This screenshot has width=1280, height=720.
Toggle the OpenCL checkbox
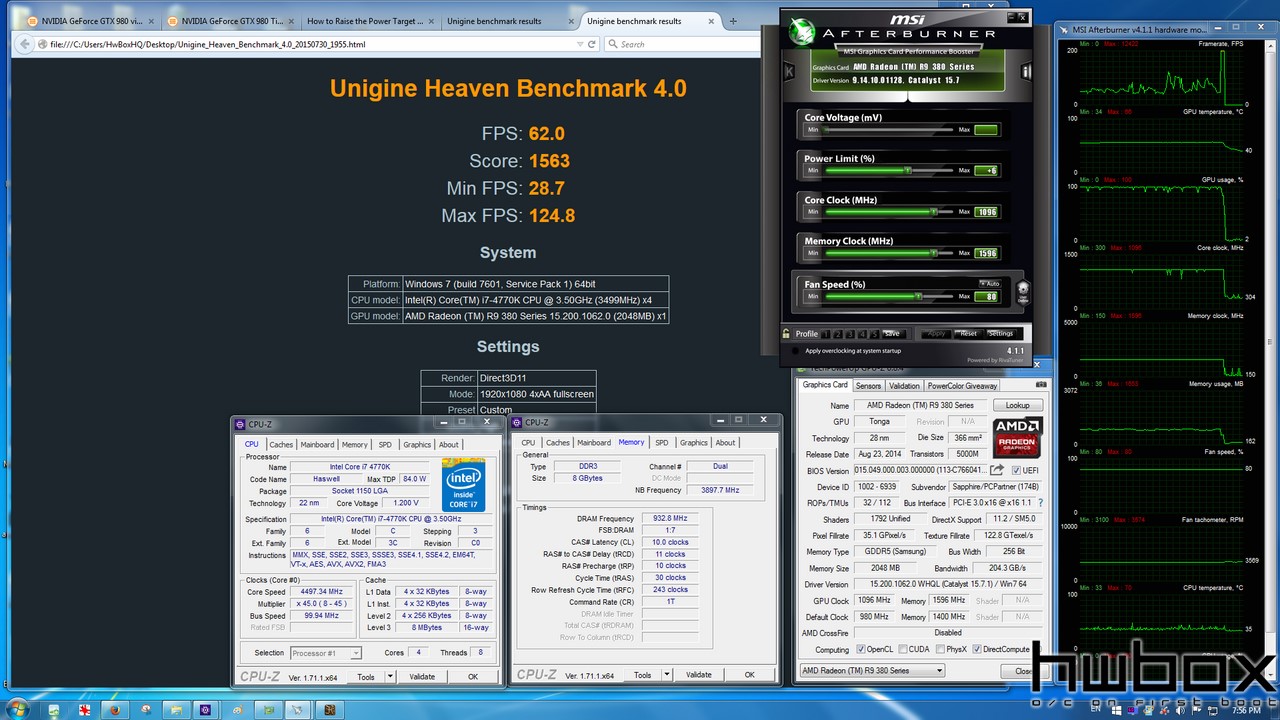(x=860, y=650)
